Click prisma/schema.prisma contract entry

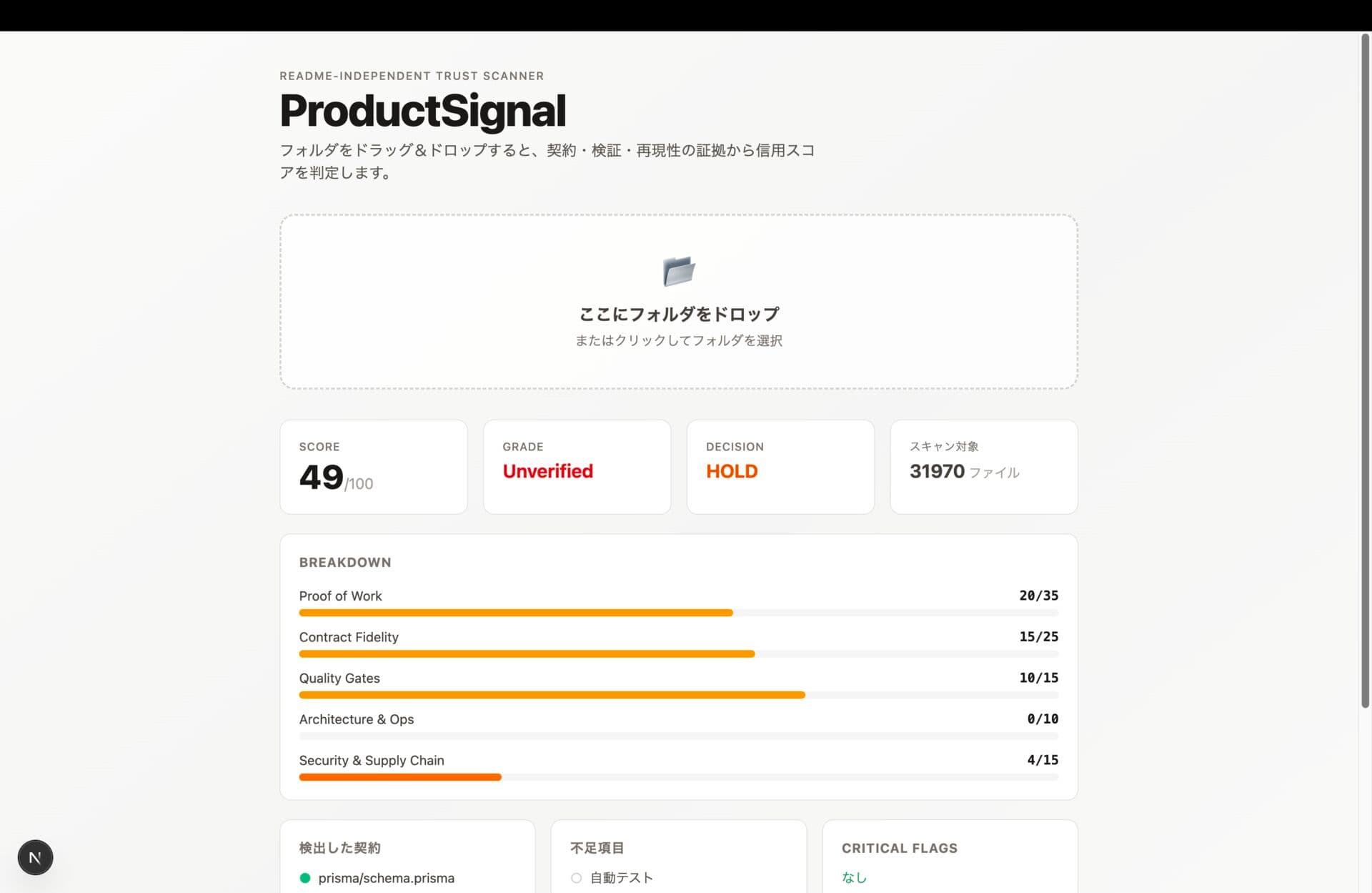click(386, 878)
